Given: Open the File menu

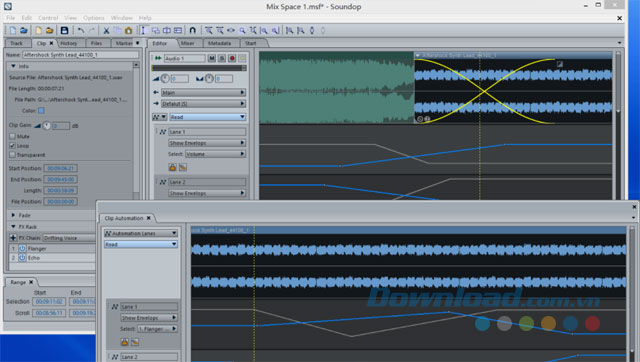Looking at the screenshot, I should (x=11, y=18).
